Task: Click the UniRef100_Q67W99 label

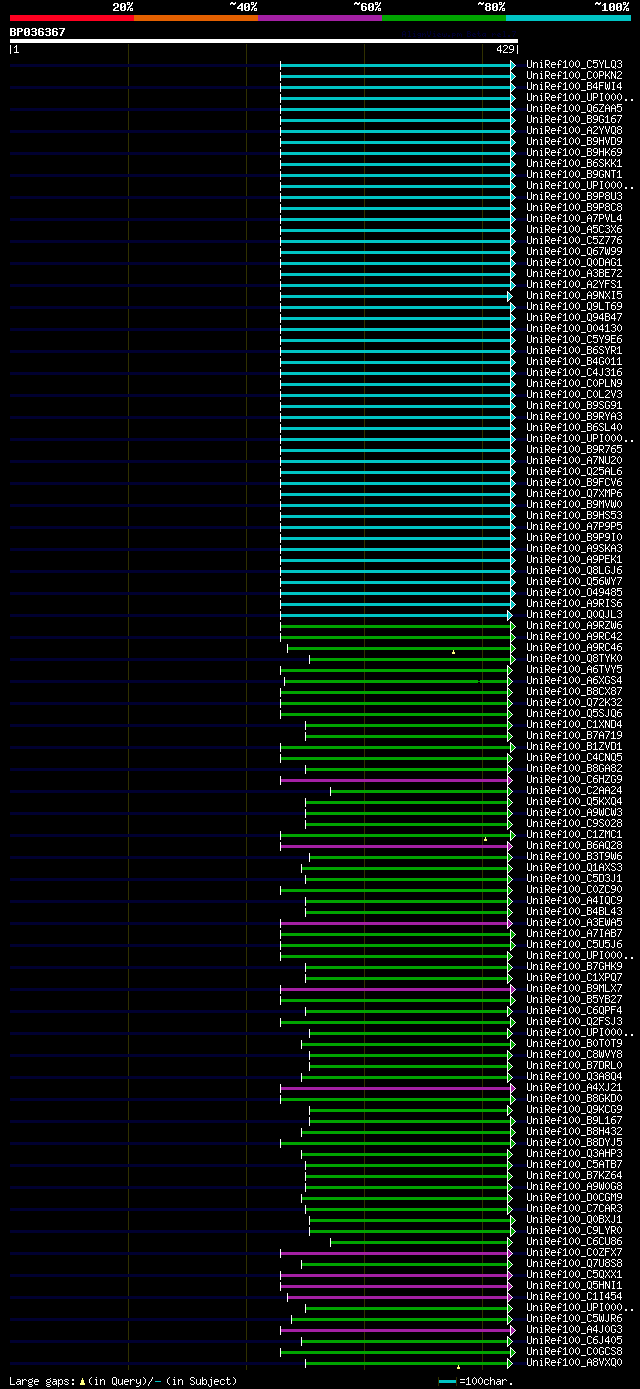Action: coord(574,252)
